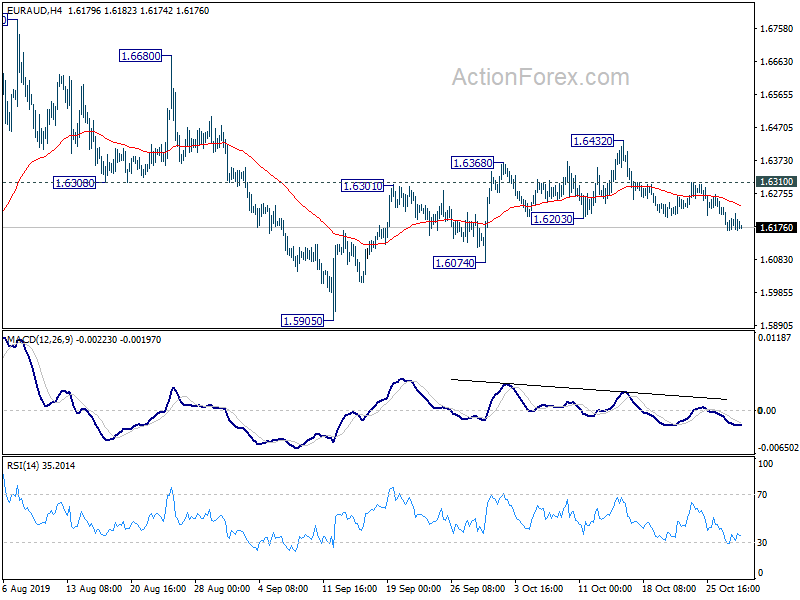
Task: Click the 11 Sep 16:00 date label
Action: [x=349, y=588]
